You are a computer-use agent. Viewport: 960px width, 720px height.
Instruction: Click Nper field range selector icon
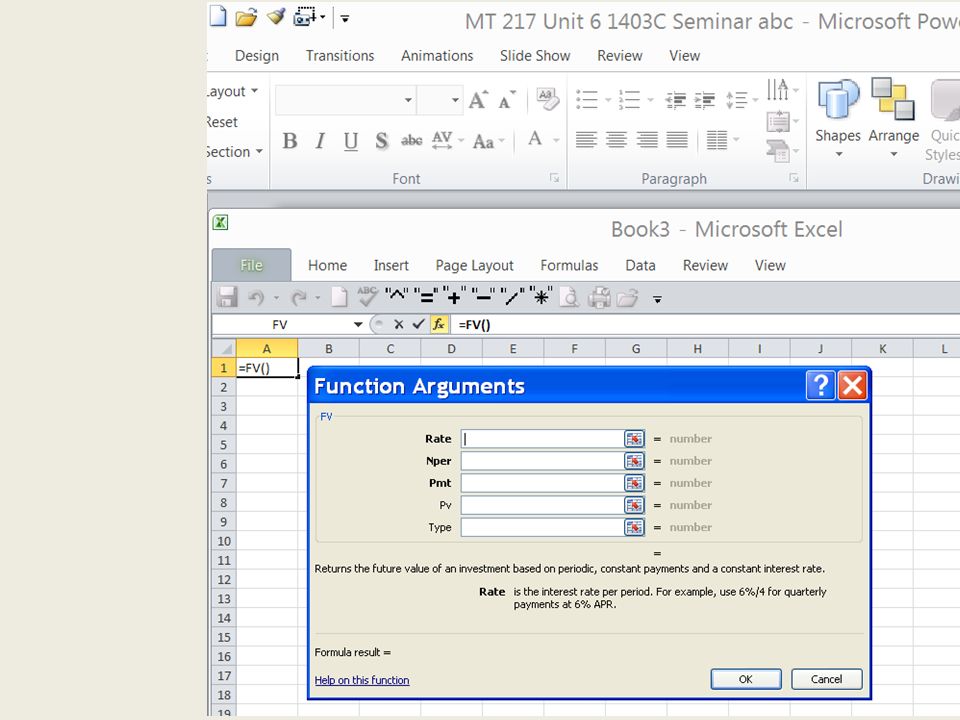(x=634, y=461)
